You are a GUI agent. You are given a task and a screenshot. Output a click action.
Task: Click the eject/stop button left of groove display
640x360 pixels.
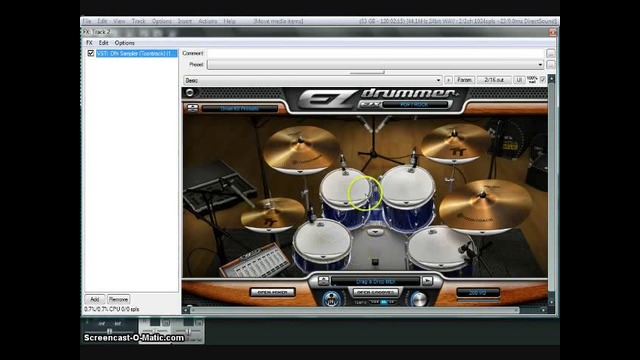coord(323,281)
